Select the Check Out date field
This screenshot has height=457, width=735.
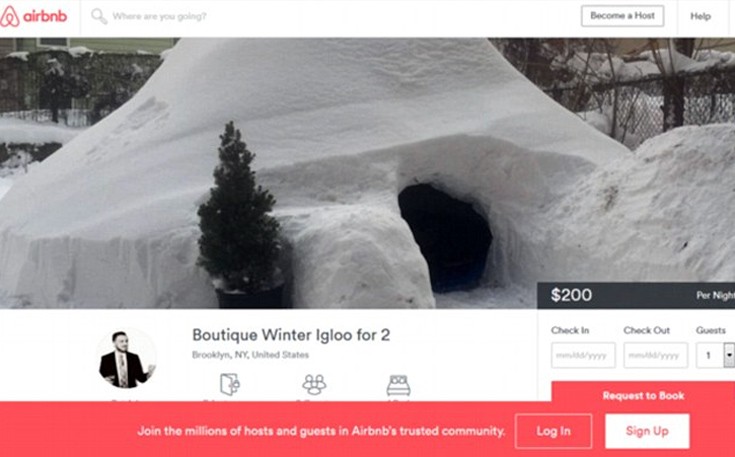coord(655,355)
